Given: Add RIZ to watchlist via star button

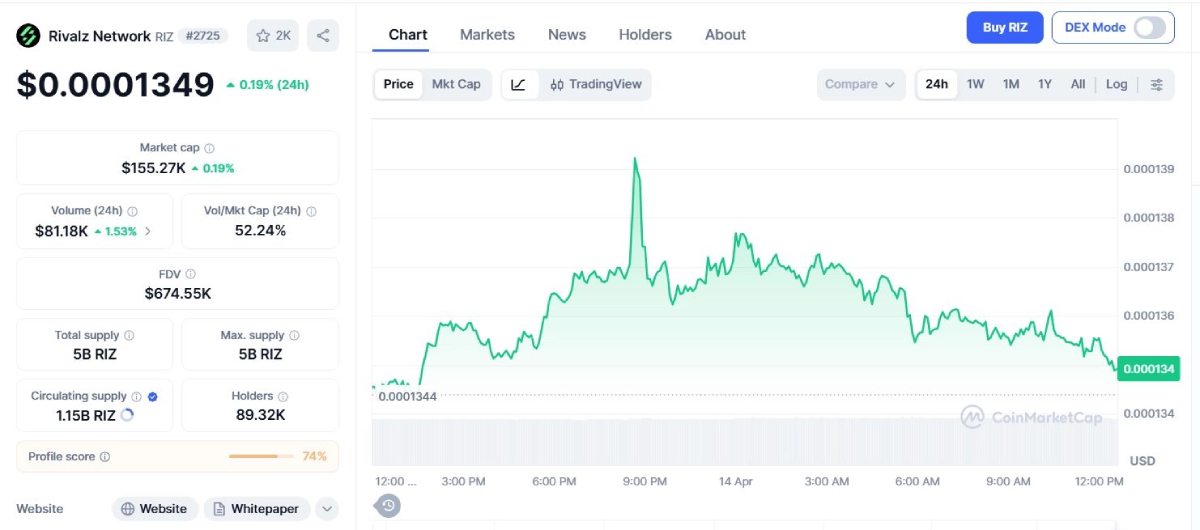Looking at the screenshot, I should (272, 36).
